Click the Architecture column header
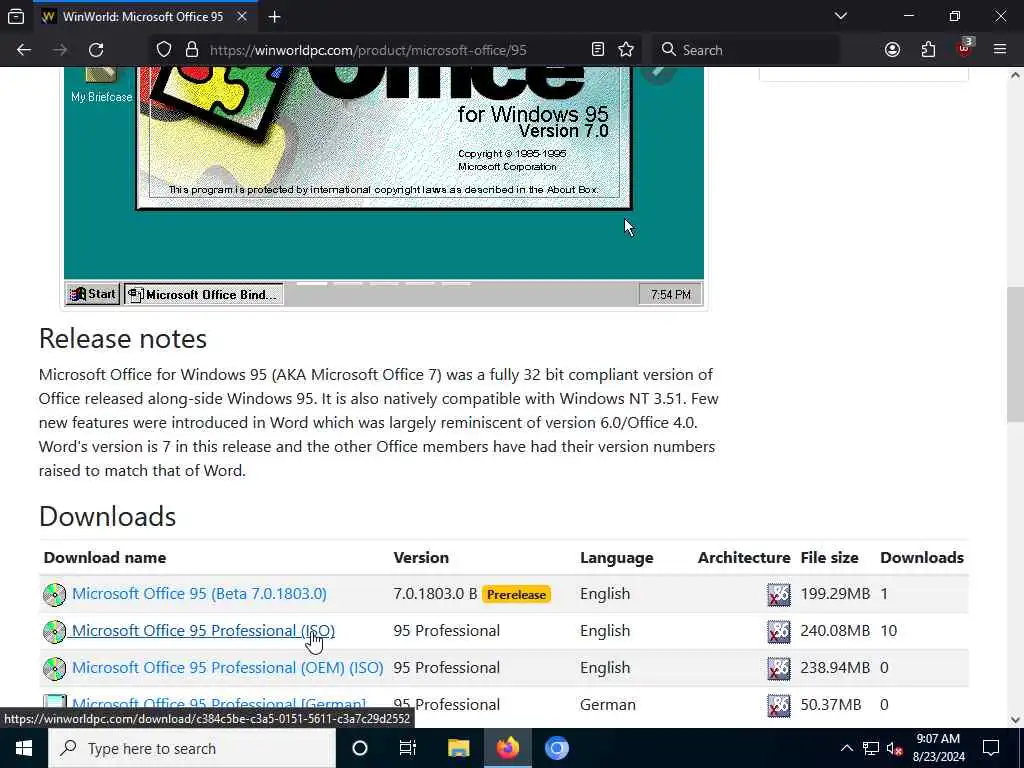Viewport: 1024px width, 768px height. [x=744, y=558]
